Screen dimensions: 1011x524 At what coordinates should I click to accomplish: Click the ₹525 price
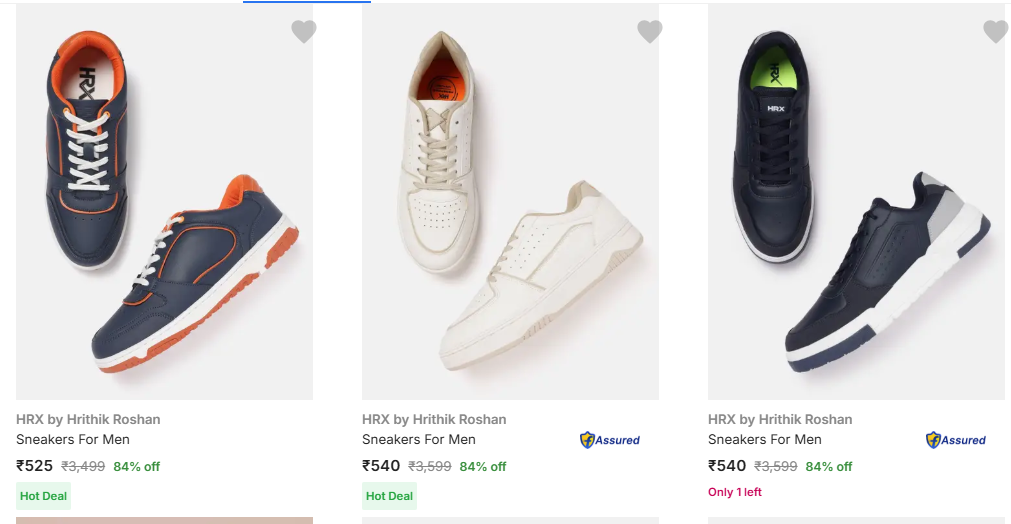[35, 466]
